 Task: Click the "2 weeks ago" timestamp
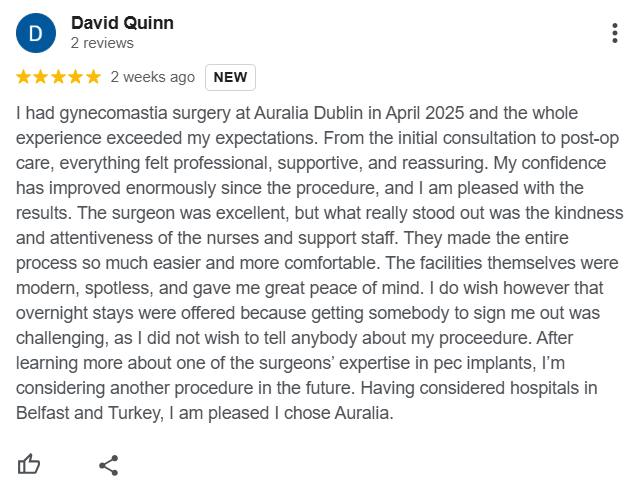153,77
